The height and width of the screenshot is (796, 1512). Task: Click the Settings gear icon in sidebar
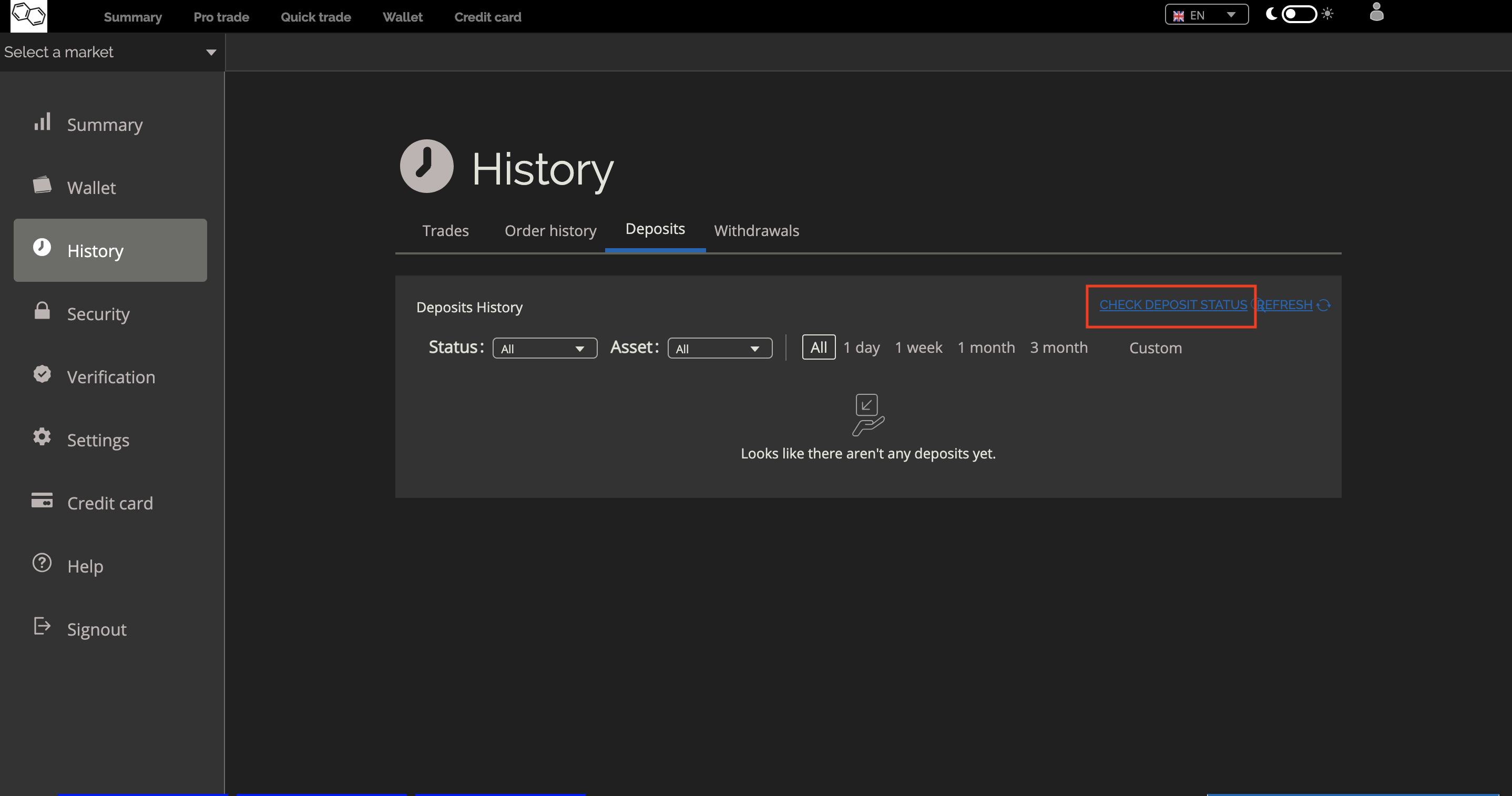click(42, 437)
